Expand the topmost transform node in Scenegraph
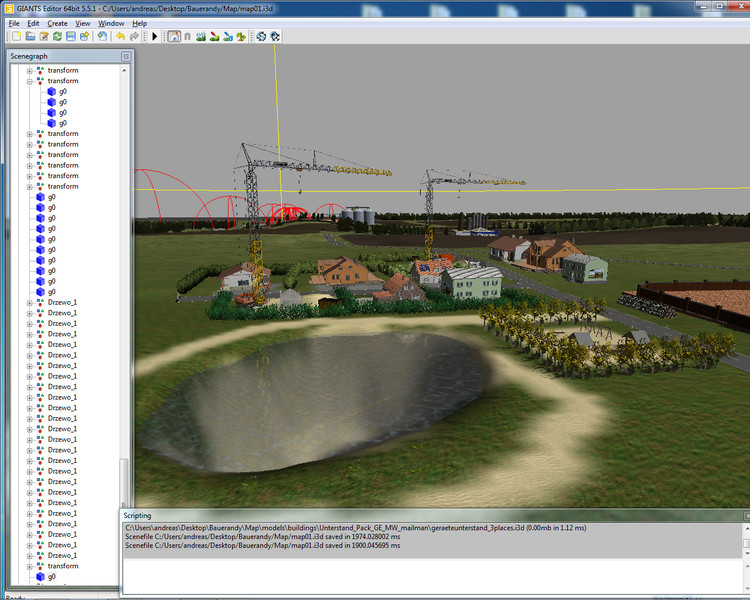The height and width of the screenshot is (600, 750). (x=30, y=71)
